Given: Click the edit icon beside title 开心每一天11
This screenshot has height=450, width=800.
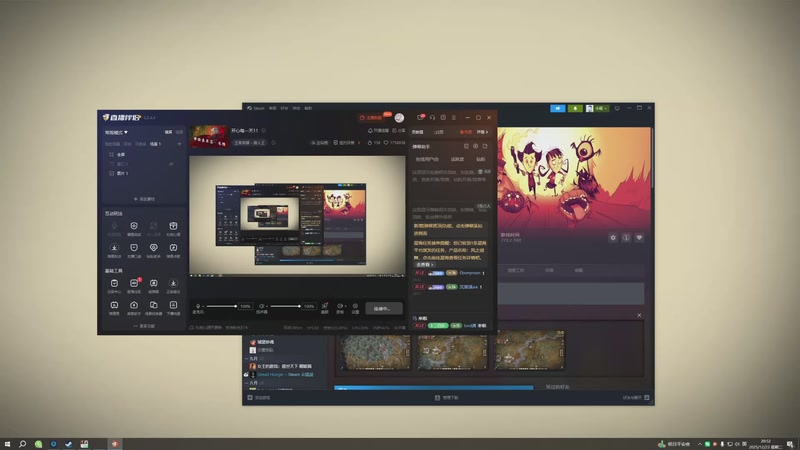Looking at the screenshot, I should click(x=264, y=131).
